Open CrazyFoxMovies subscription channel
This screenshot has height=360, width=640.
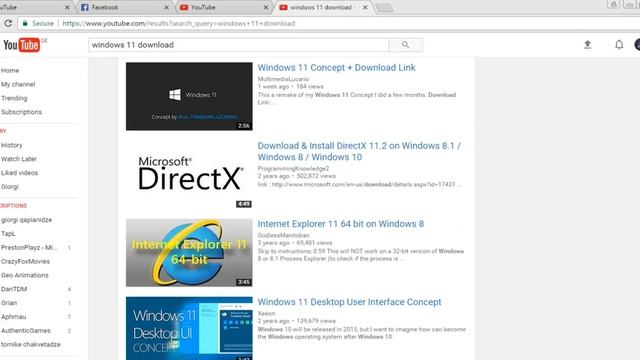[25, 261]
